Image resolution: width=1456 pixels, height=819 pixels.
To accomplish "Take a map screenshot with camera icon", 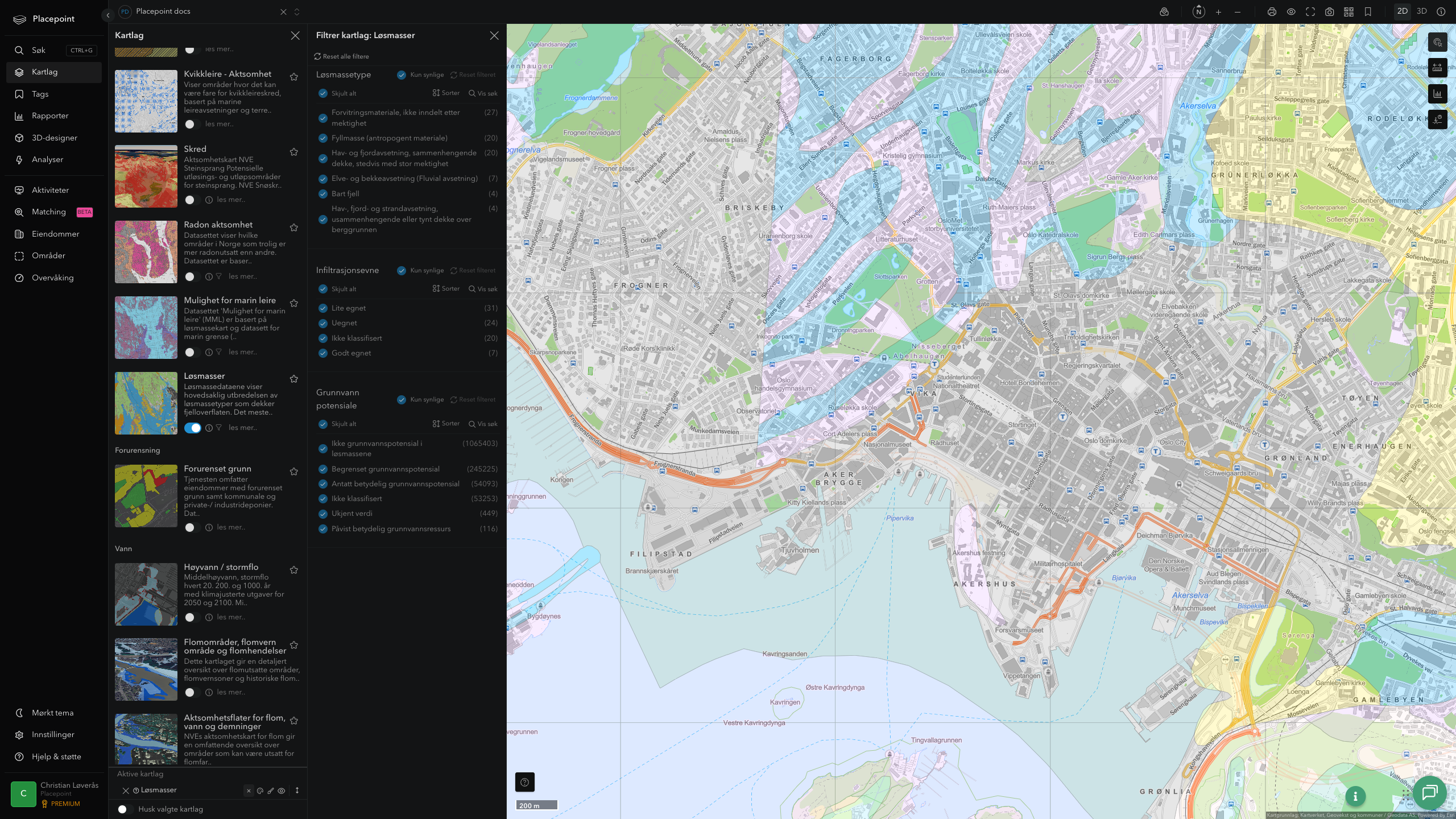I will tap(1329, 11).
